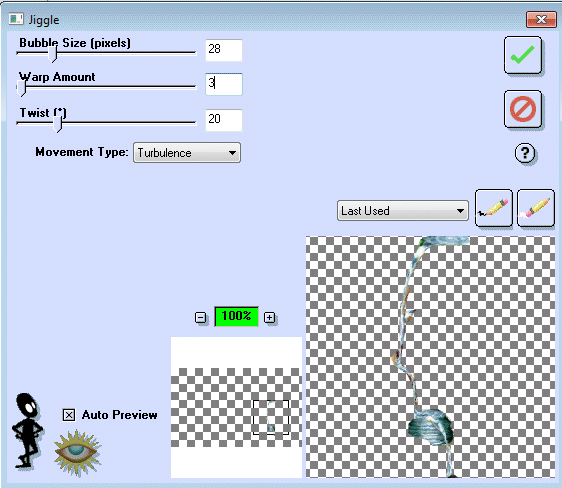Focus the Warp Amount value field

pyautogui.click(x=224, y=84)
